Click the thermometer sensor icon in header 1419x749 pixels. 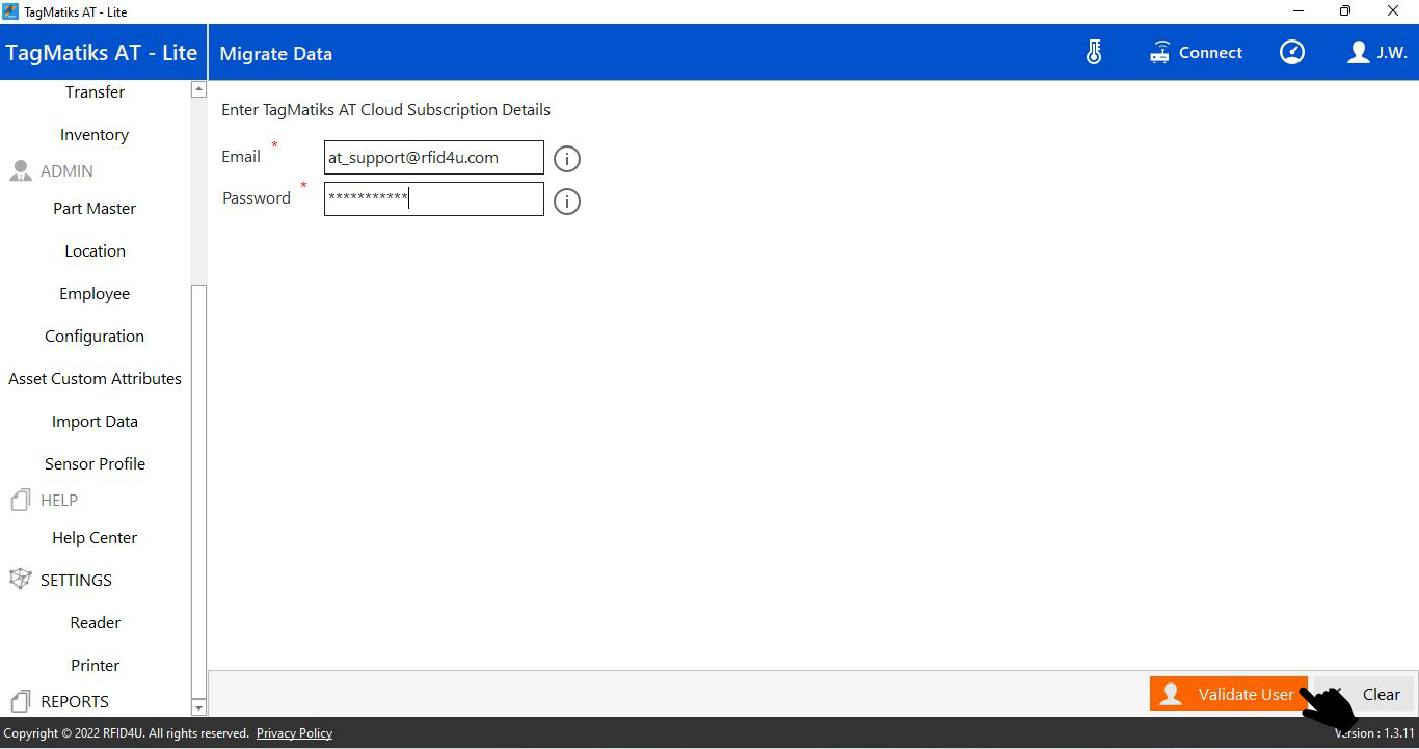pyautogui.click(x=1093, y=53)
